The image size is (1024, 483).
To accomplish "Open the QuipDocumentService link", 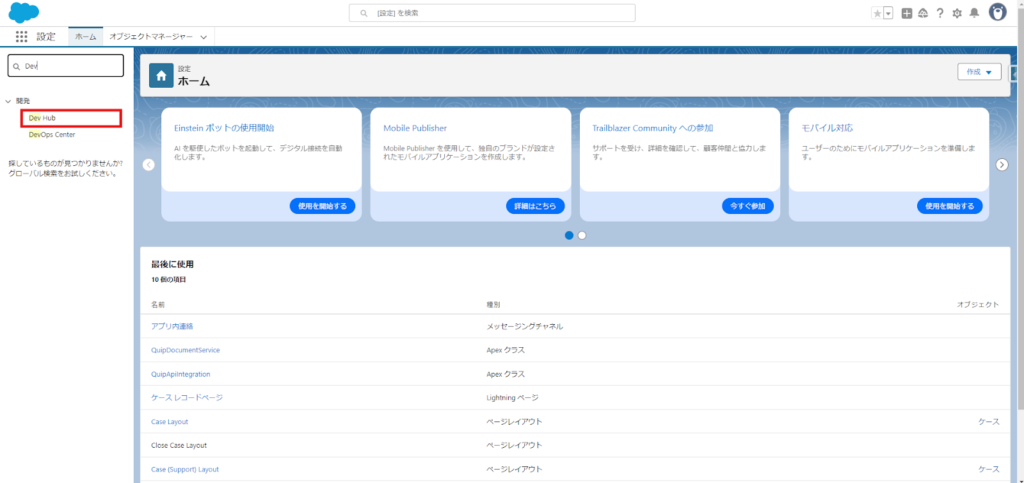I will (x=185, y=350).
